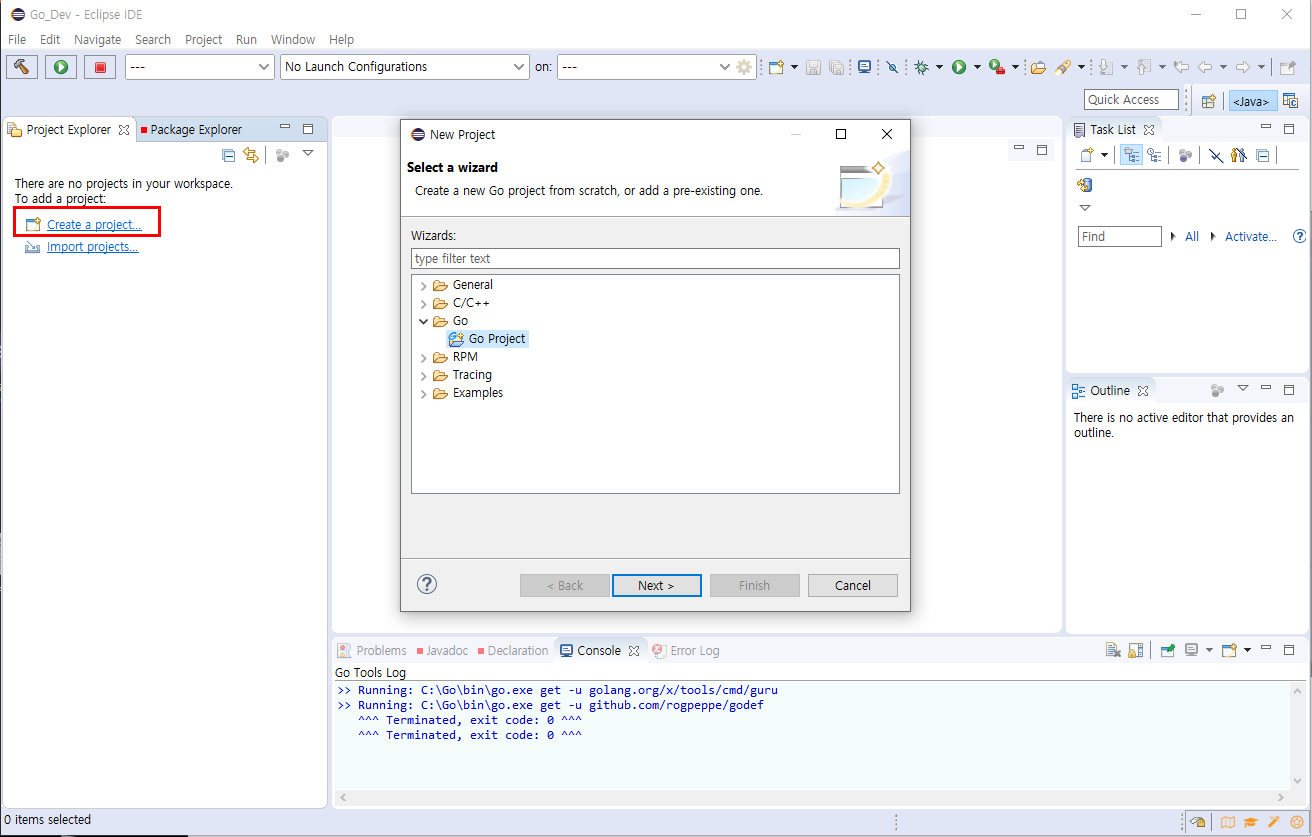Screen dimensions: 1312x837
Task: Open the Open Console dropdown arrow
Action: 1247,650
